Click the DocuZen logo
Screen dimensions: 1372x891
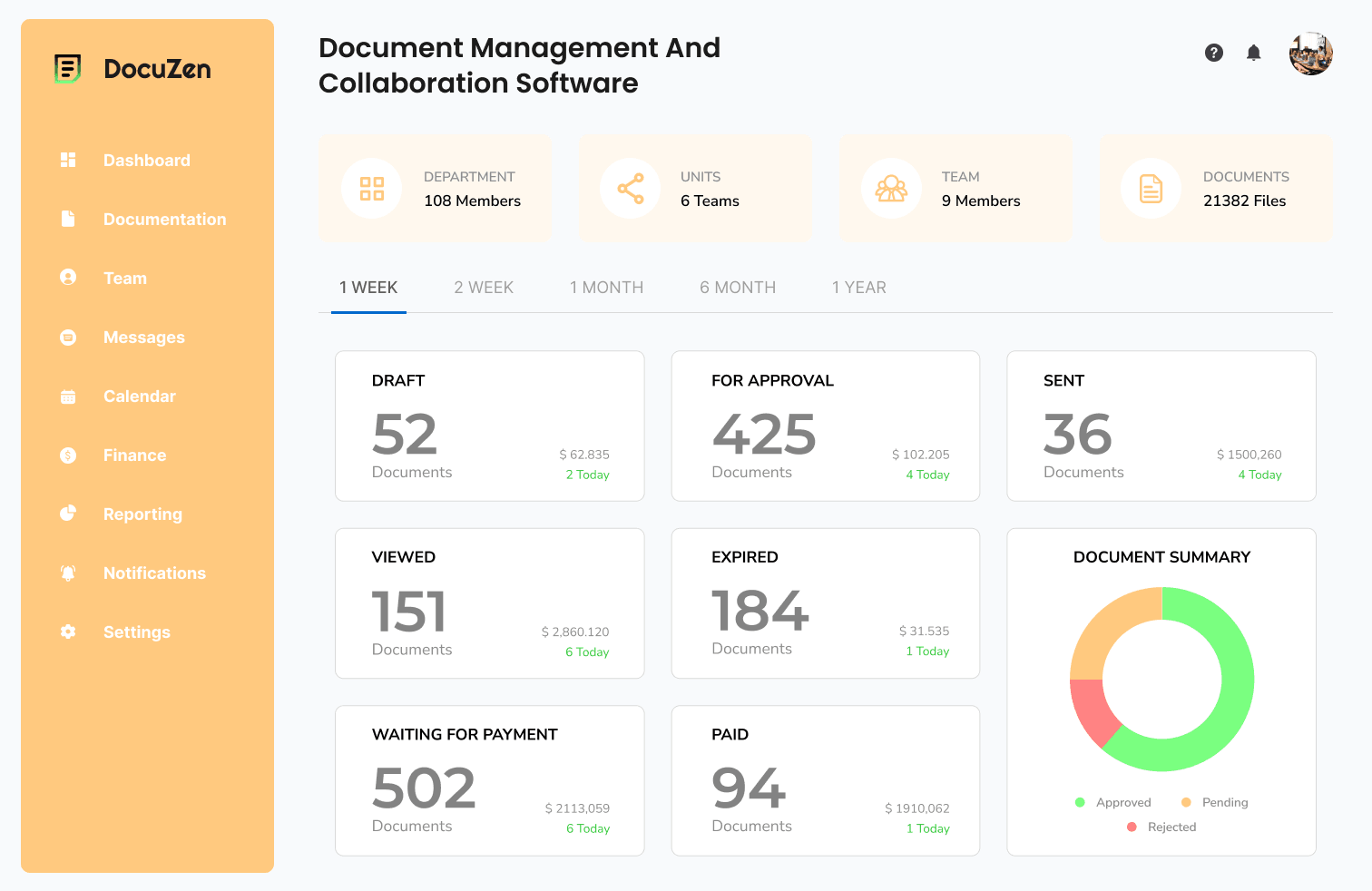(132, 69)
